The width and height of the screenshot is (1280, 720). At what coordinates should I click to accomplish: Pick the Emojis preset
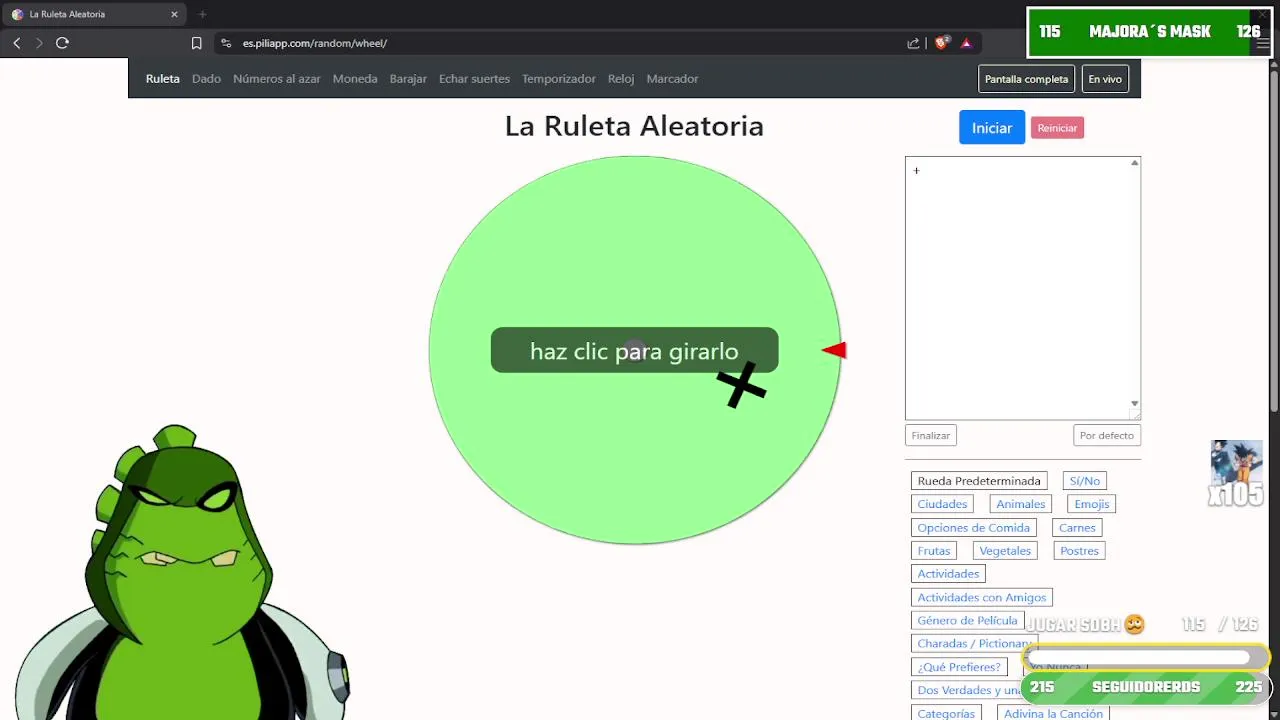point(1091,504)
